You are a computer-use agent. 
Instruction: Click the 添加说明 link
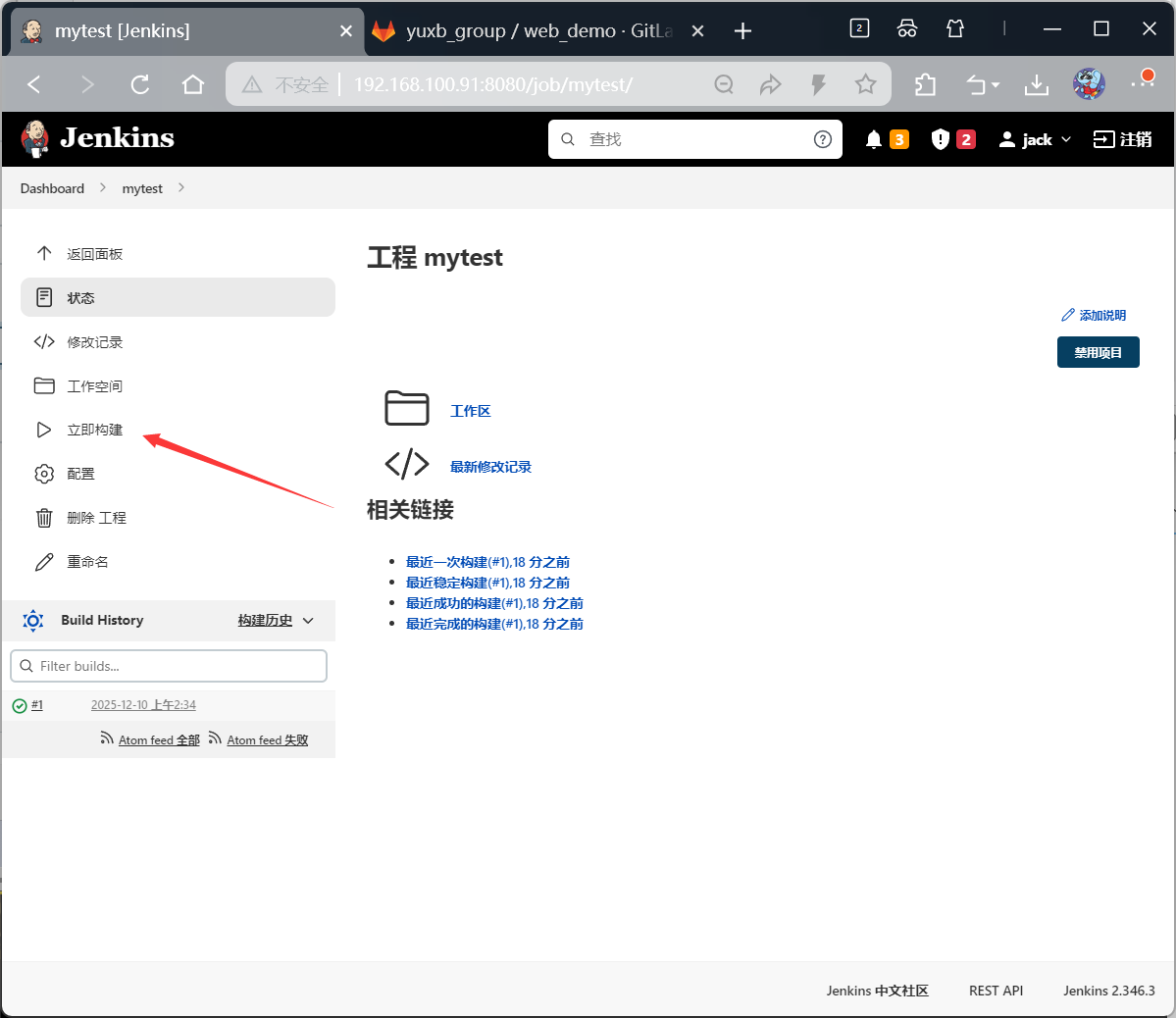tap(1094, 315)
